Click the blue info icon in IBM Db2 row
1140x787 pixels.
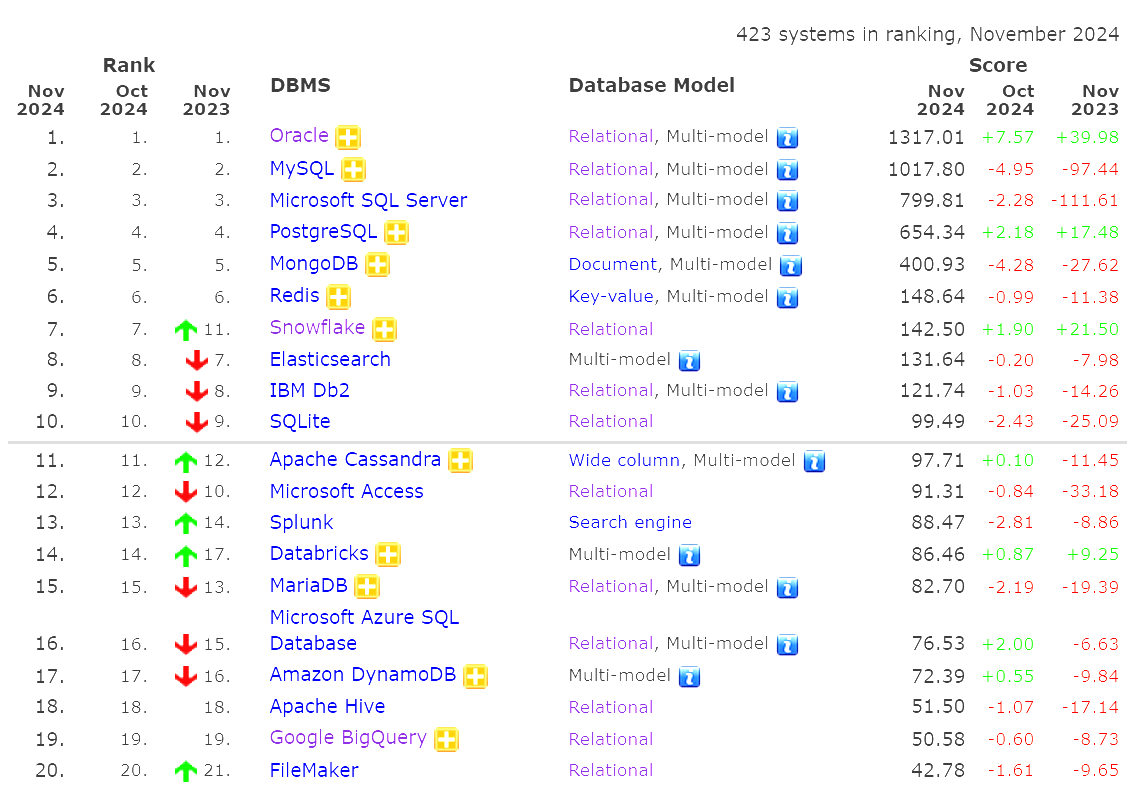[x=787, y=391]
